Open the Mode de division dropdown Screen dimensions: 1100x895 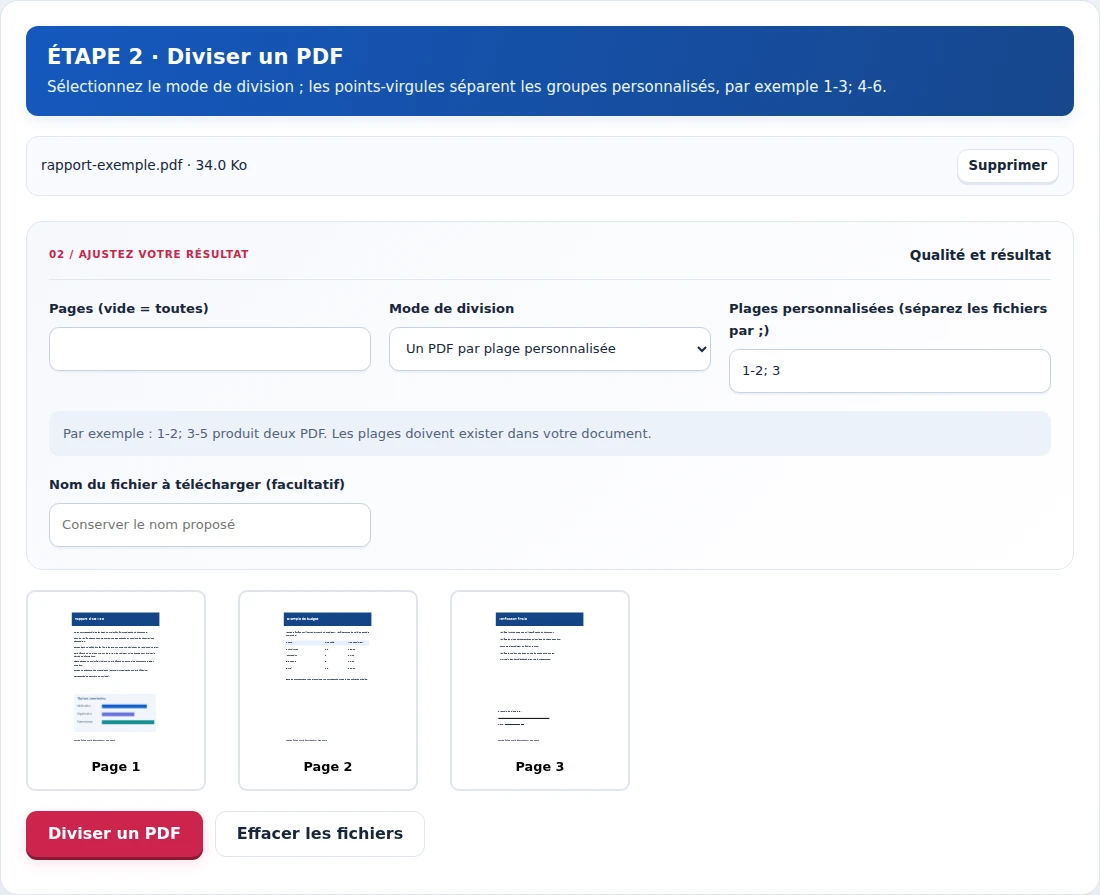(x=549, y=349)
